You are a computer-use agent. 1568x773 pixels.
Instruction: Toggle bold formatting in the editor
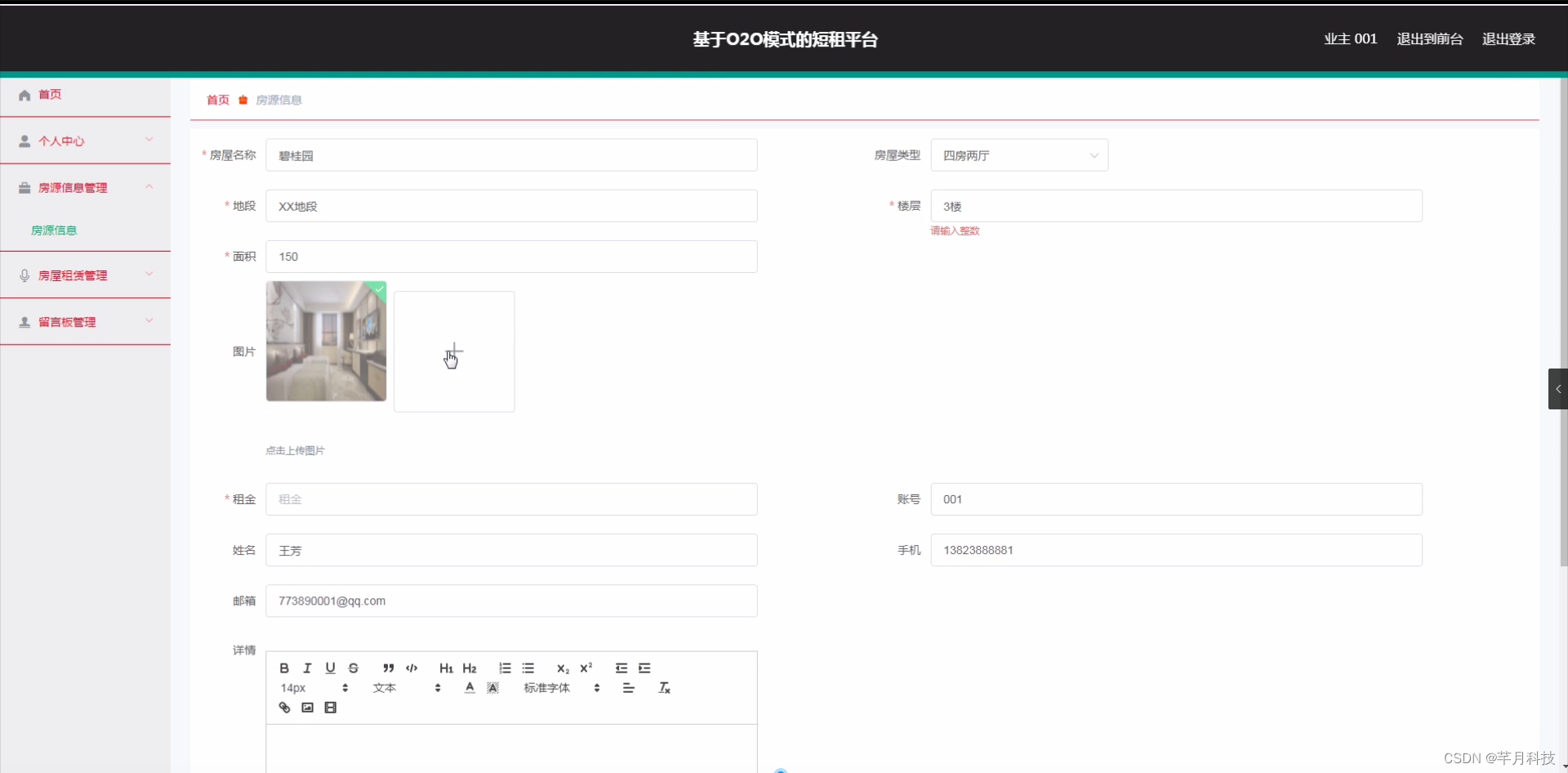(283, 668)
